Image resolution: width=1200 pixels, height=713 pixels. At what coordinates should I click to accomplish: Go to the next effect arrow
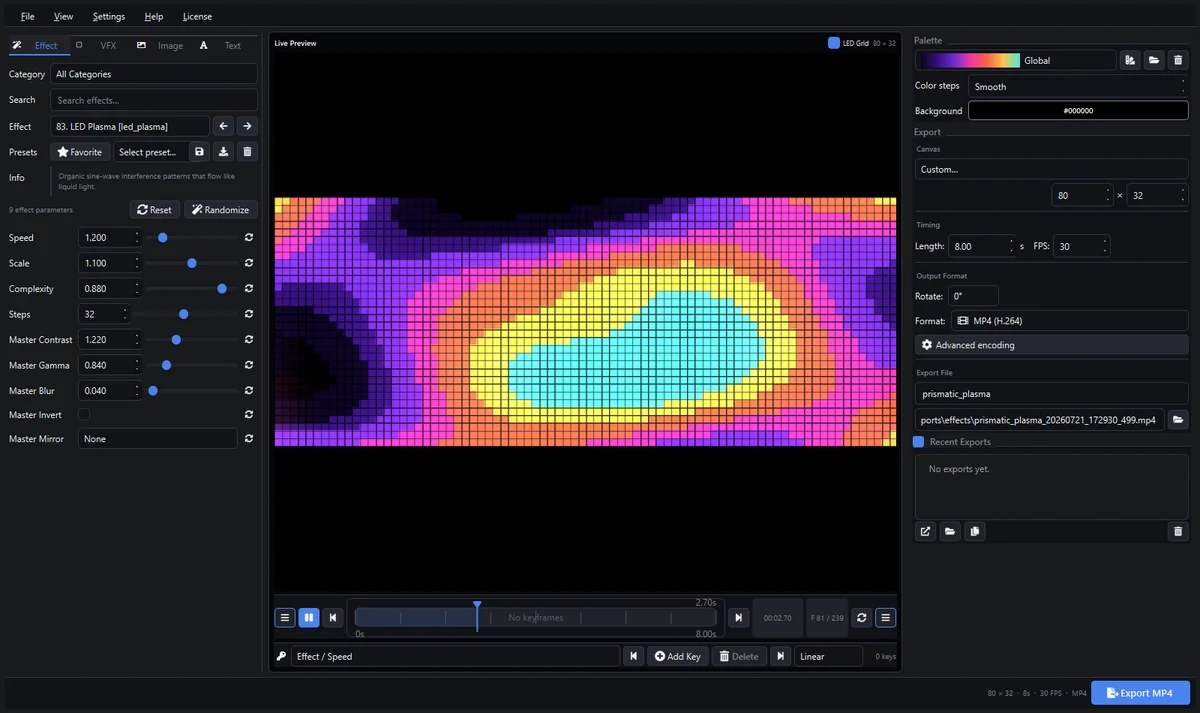[247, 126]
